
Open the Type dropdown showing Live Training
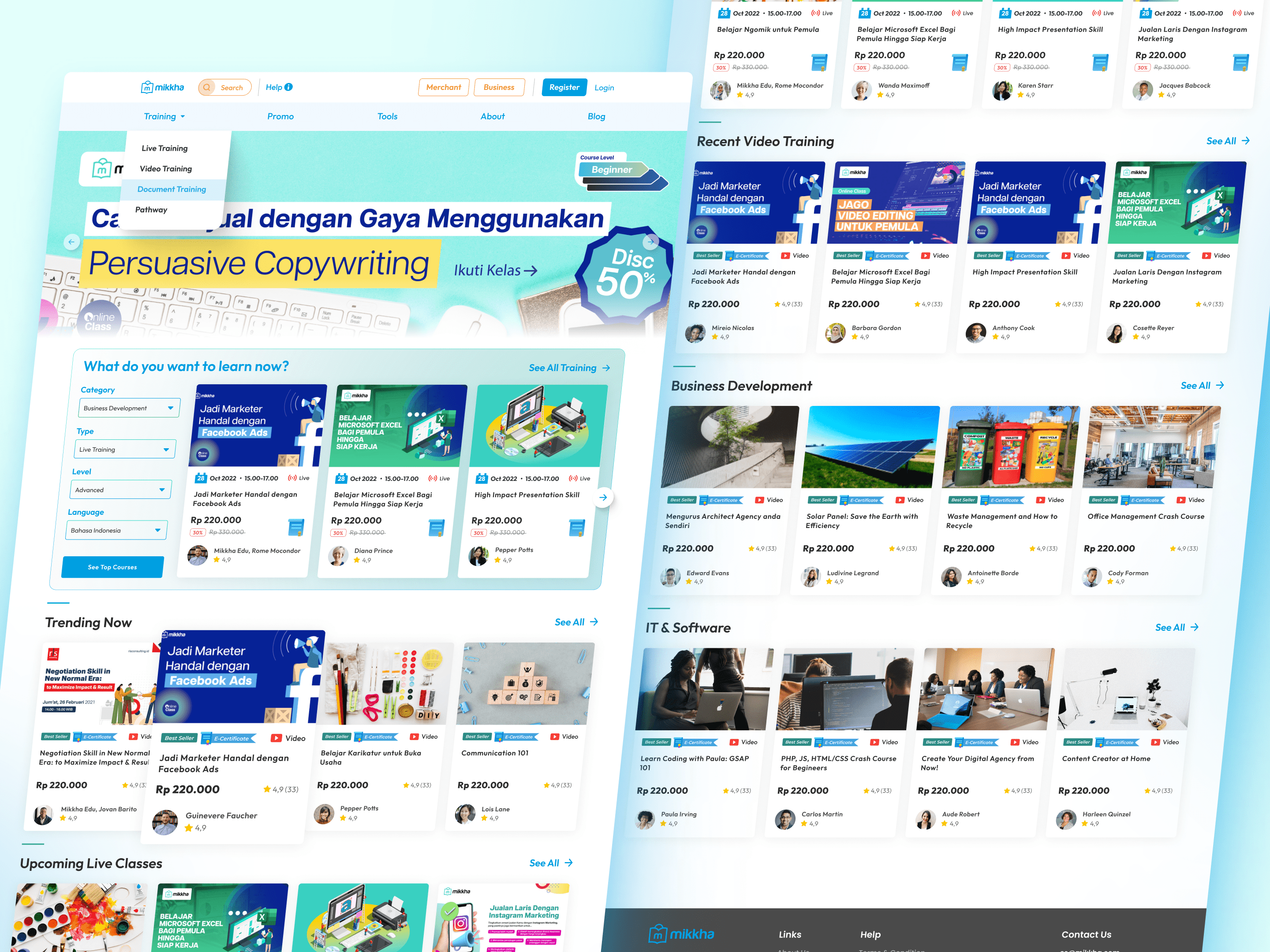tap(125, 449)
